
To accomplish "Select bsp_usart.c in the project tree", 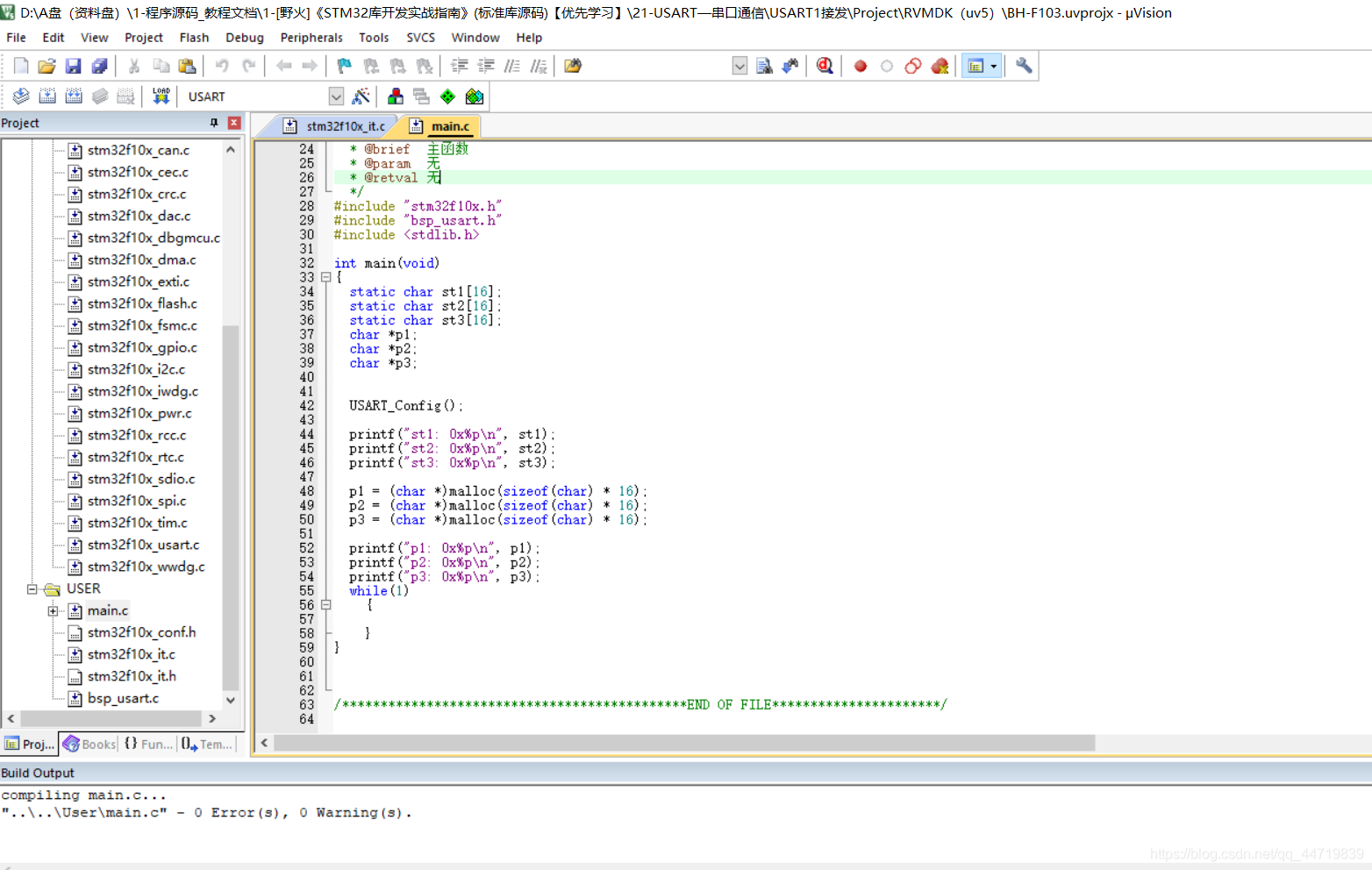I will [x=123, y=698].
